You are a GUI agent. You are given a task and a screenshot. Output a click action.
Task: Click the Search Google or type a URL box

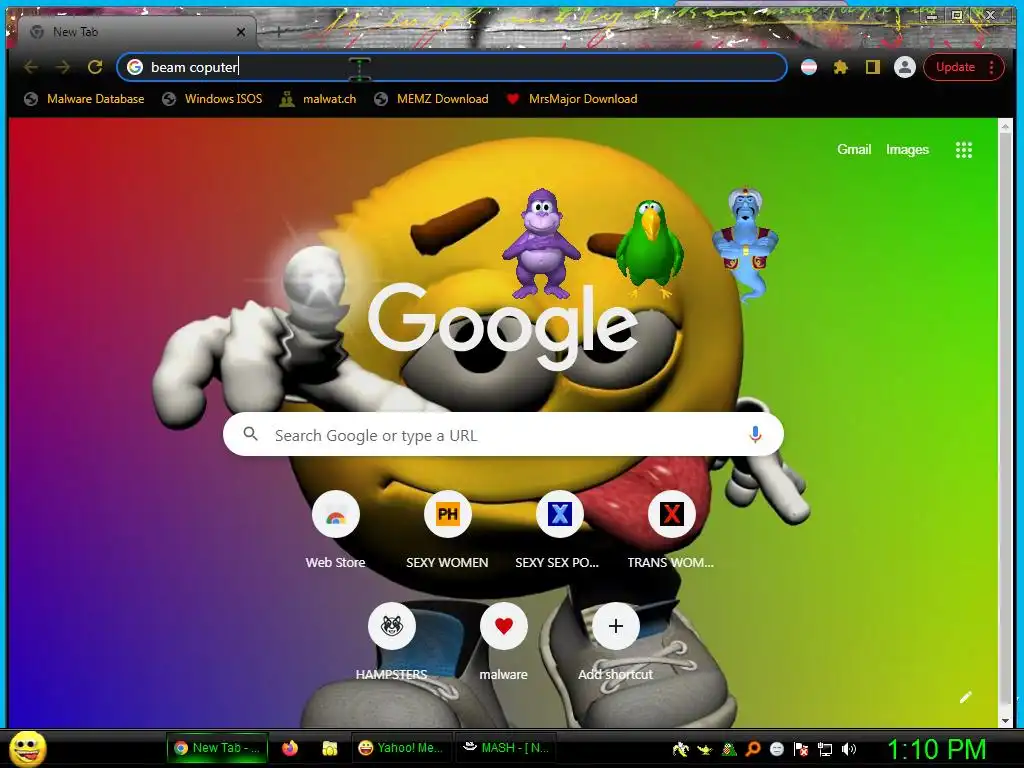(x=503, y=434)
